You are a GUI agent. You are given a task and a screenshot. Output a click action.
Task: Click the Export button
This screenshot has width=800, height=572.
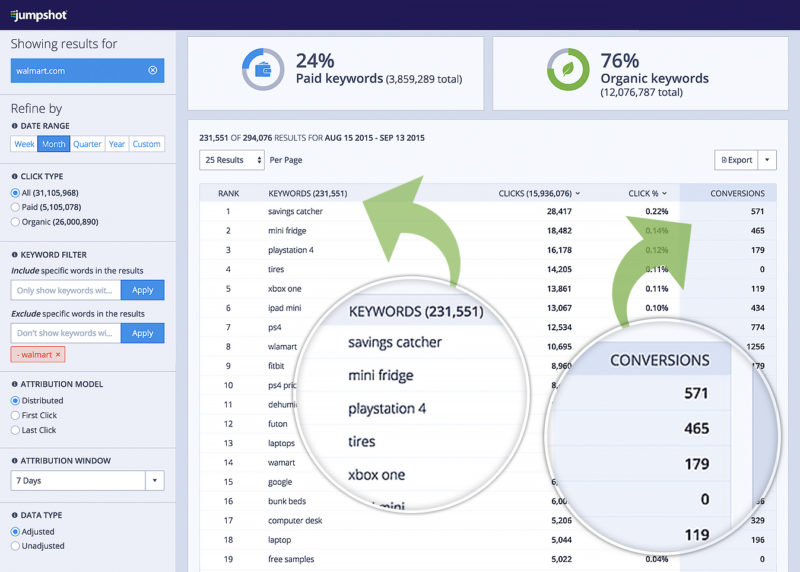(736, 160)
